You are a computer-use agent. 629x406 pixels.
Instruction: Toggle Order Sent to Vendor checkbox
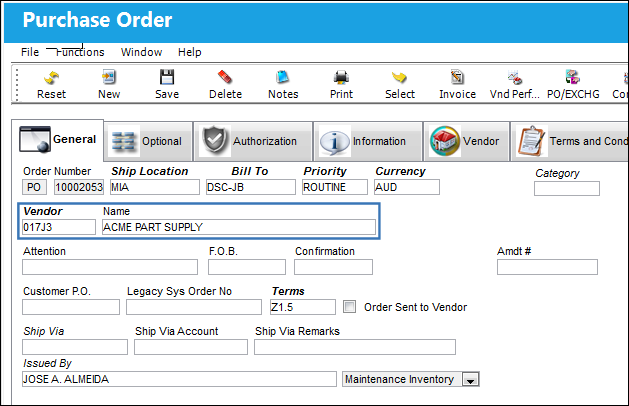coord(349,307)
